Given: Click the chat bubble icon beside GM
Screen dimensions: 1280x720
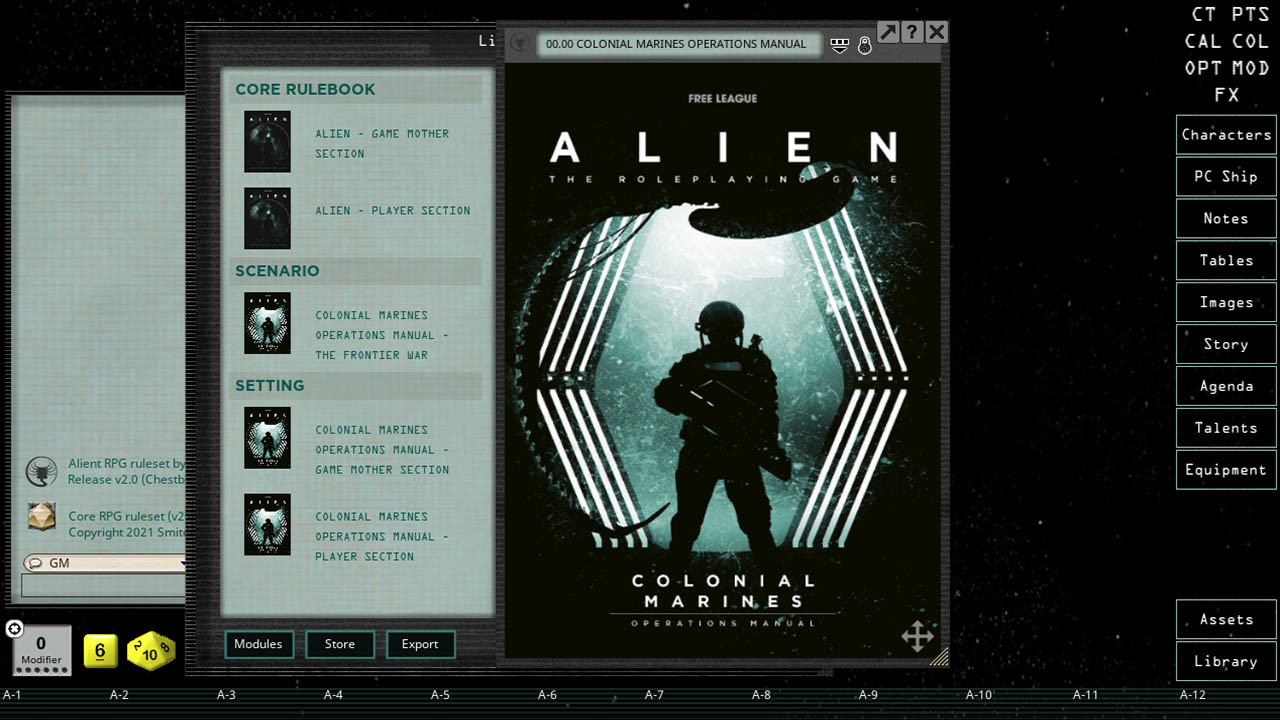Looking at the screenshot, I should (x=36, y=562).
